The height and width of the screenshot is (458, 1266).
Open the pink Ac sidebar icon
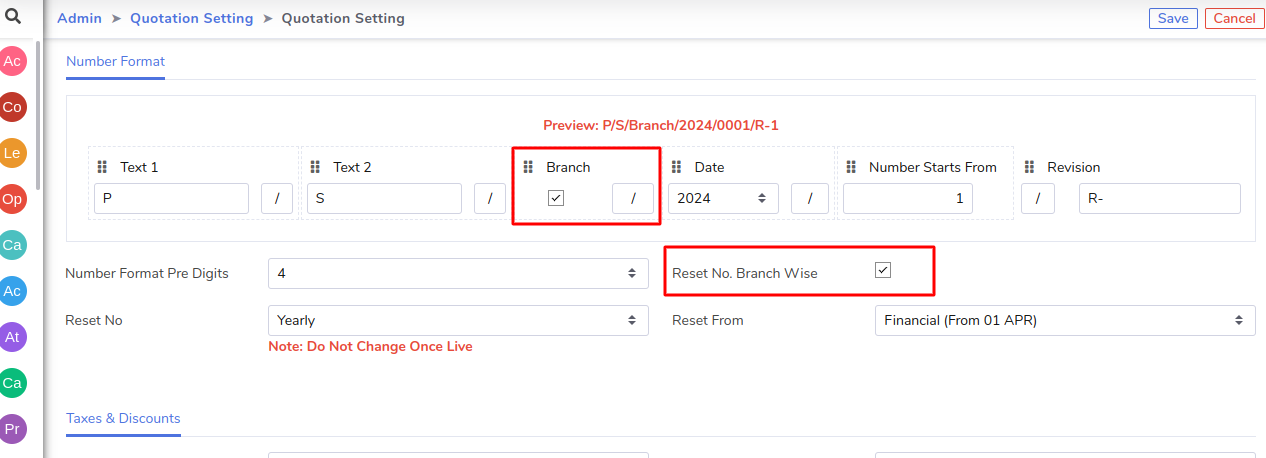[x=13, y=61]
